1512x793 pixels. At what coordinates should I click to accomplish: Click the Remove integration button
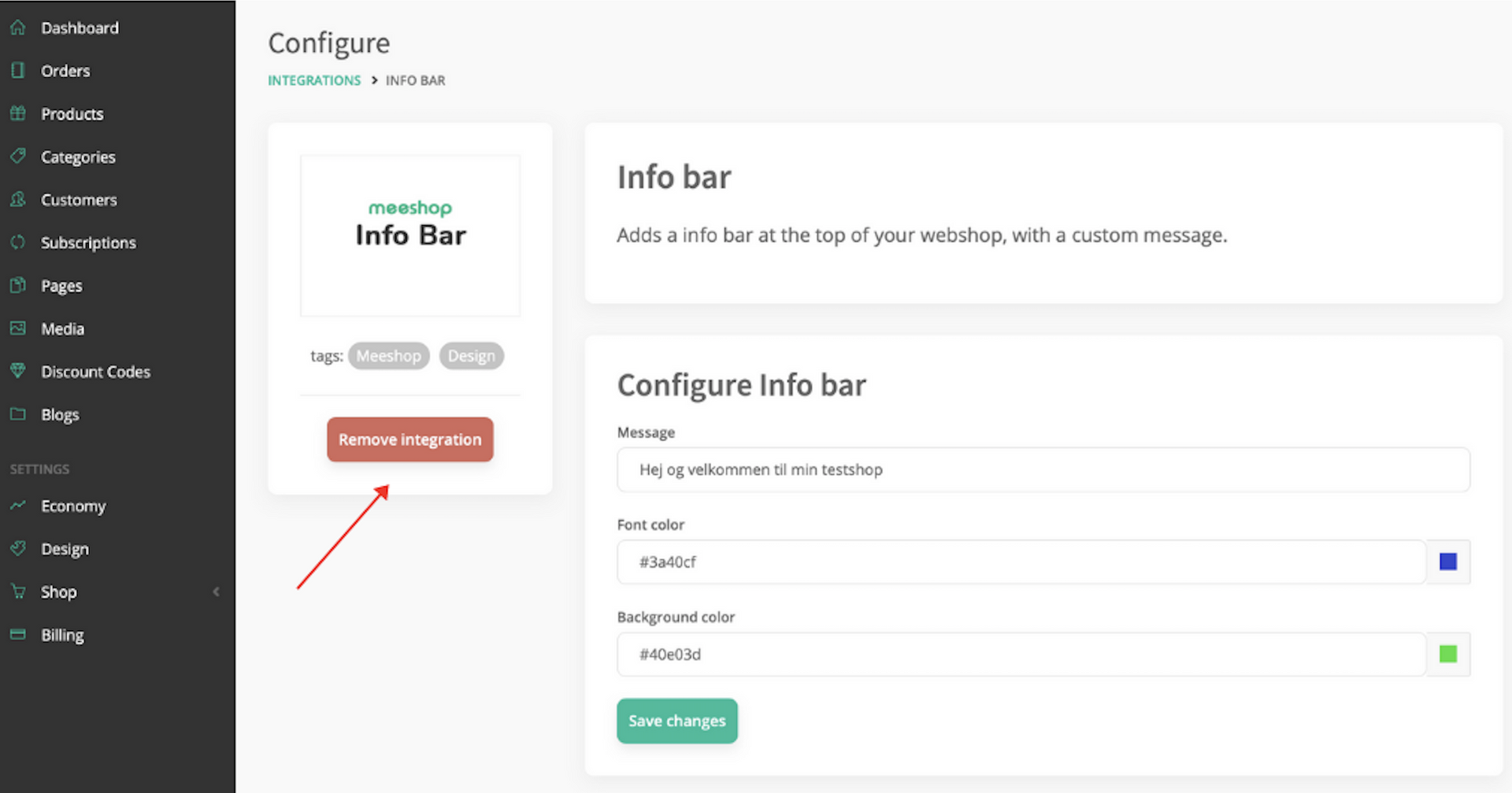pos(410,439)
